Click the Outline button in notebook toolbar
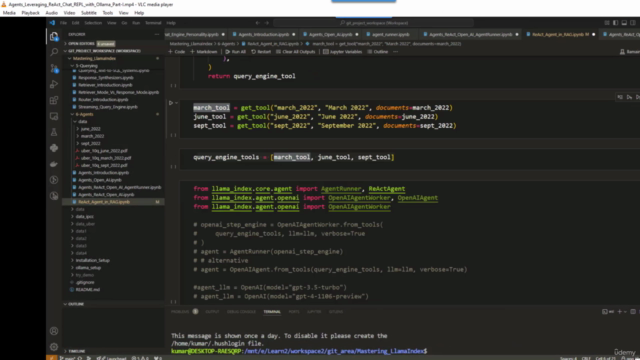 click(378, 52)
